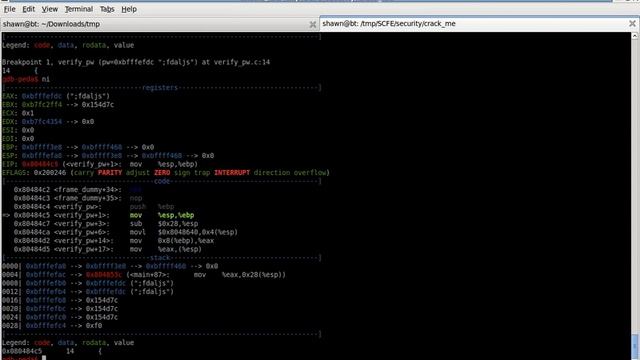Click the PARITY flag text
Viewport: 640px width, 360px height.
coord(110,173)
